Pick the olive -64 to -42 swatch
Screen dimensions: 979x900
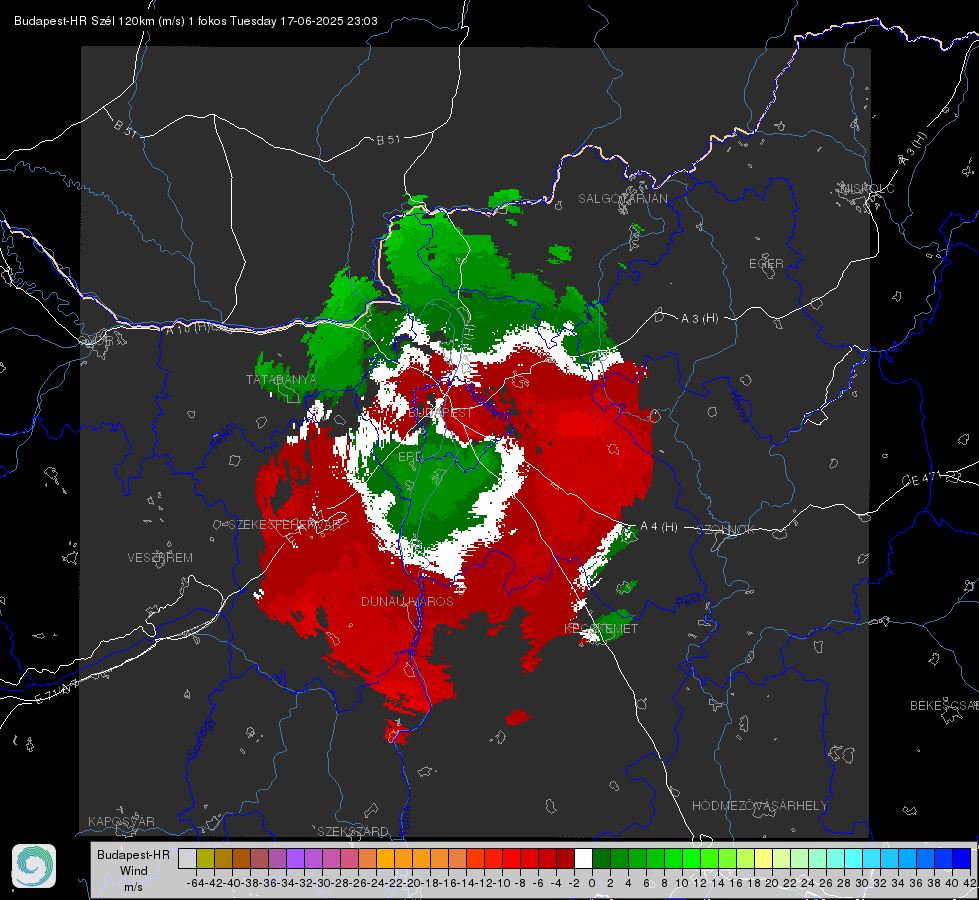coord(205,858)
